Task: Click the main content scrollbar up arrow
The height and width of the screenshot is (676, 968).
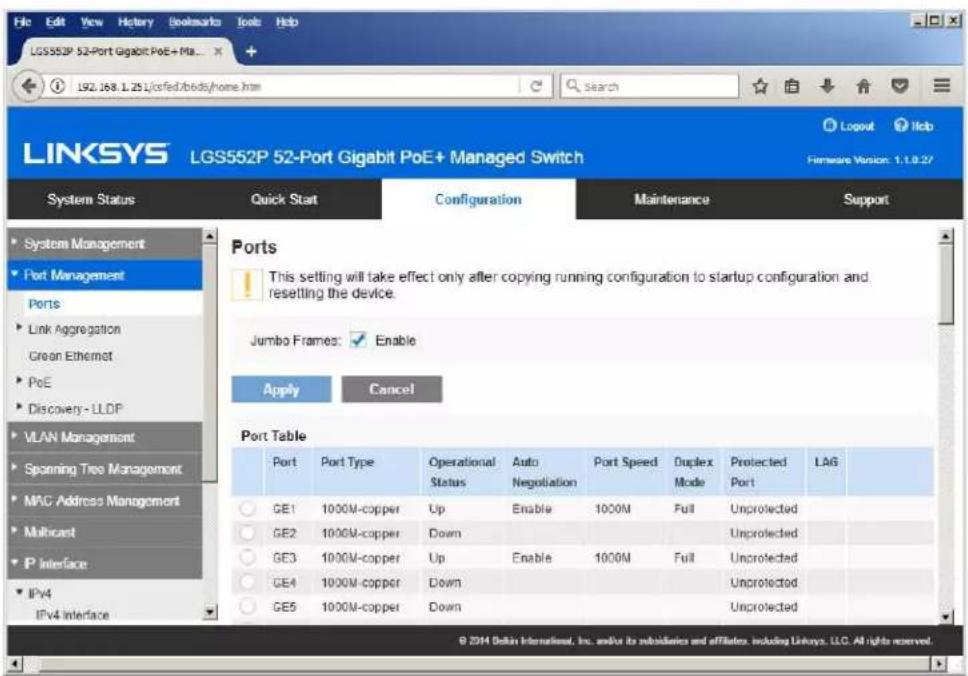Action: pos(946,235)
